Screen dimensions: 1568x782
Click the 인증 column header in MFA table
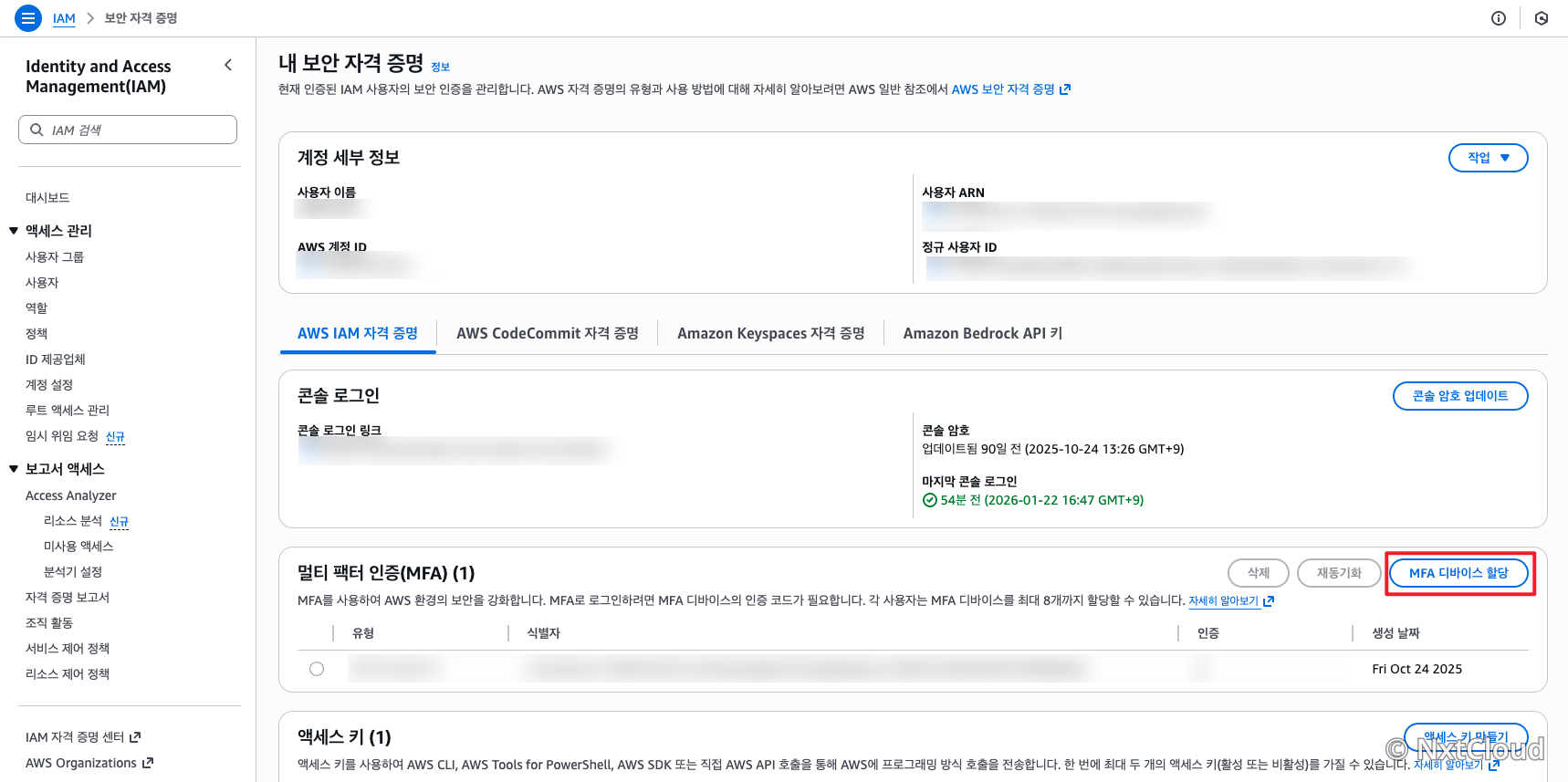pos(1208,633)
